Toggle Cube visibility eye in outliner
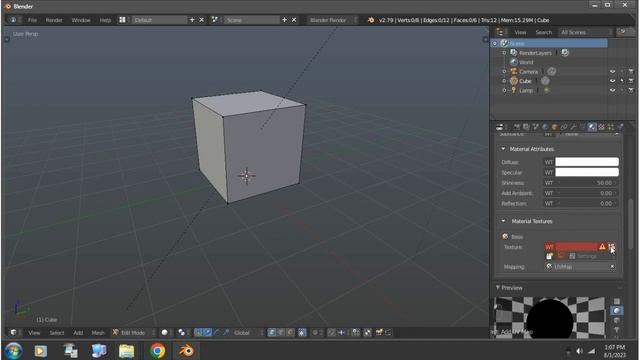This screenshot has height=360, width=640. [x=612, y=81]
